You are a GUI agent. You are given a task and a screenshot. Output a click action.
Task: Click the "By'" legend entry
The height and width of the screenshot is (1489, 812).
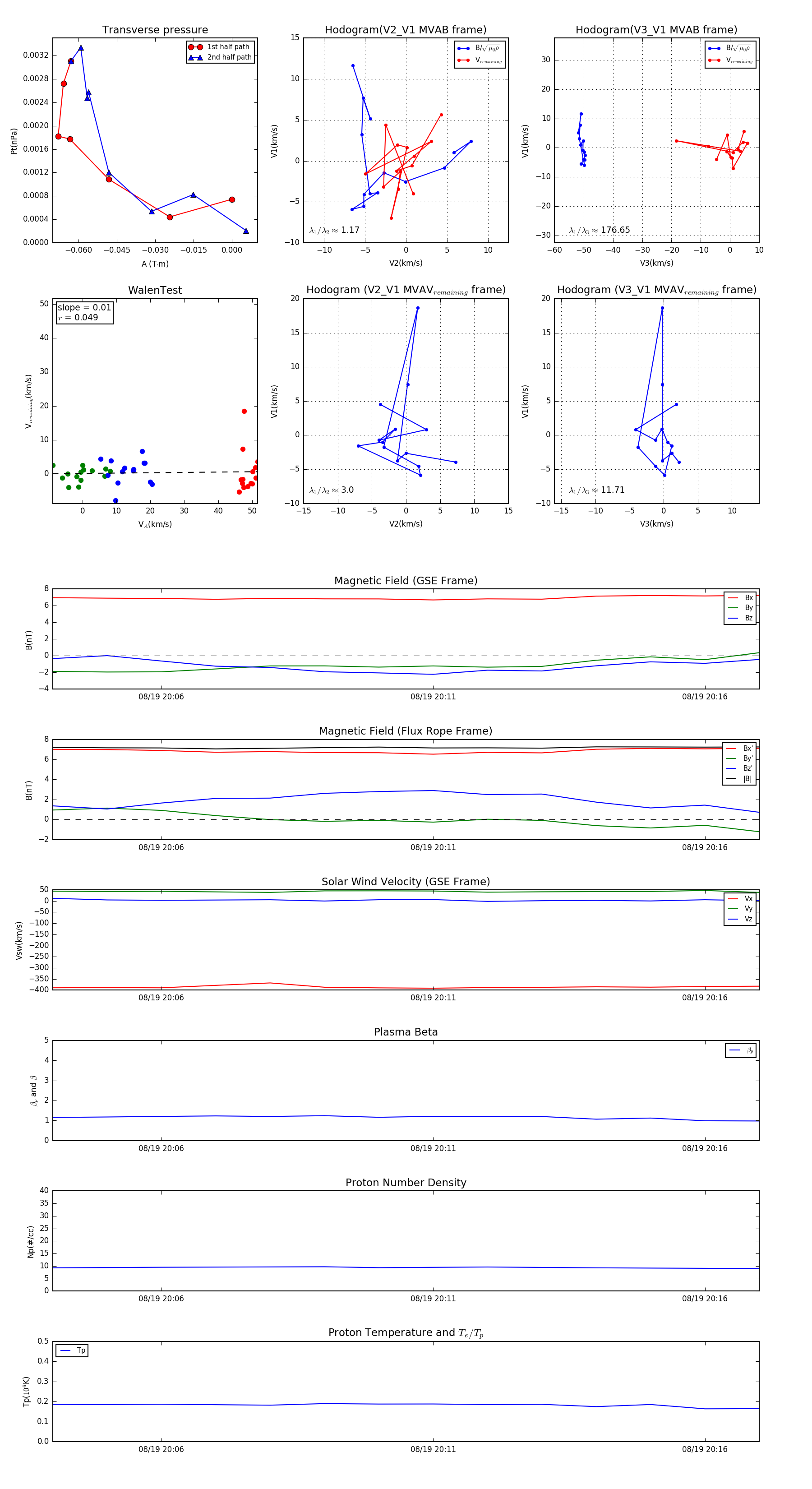[739, 759]
